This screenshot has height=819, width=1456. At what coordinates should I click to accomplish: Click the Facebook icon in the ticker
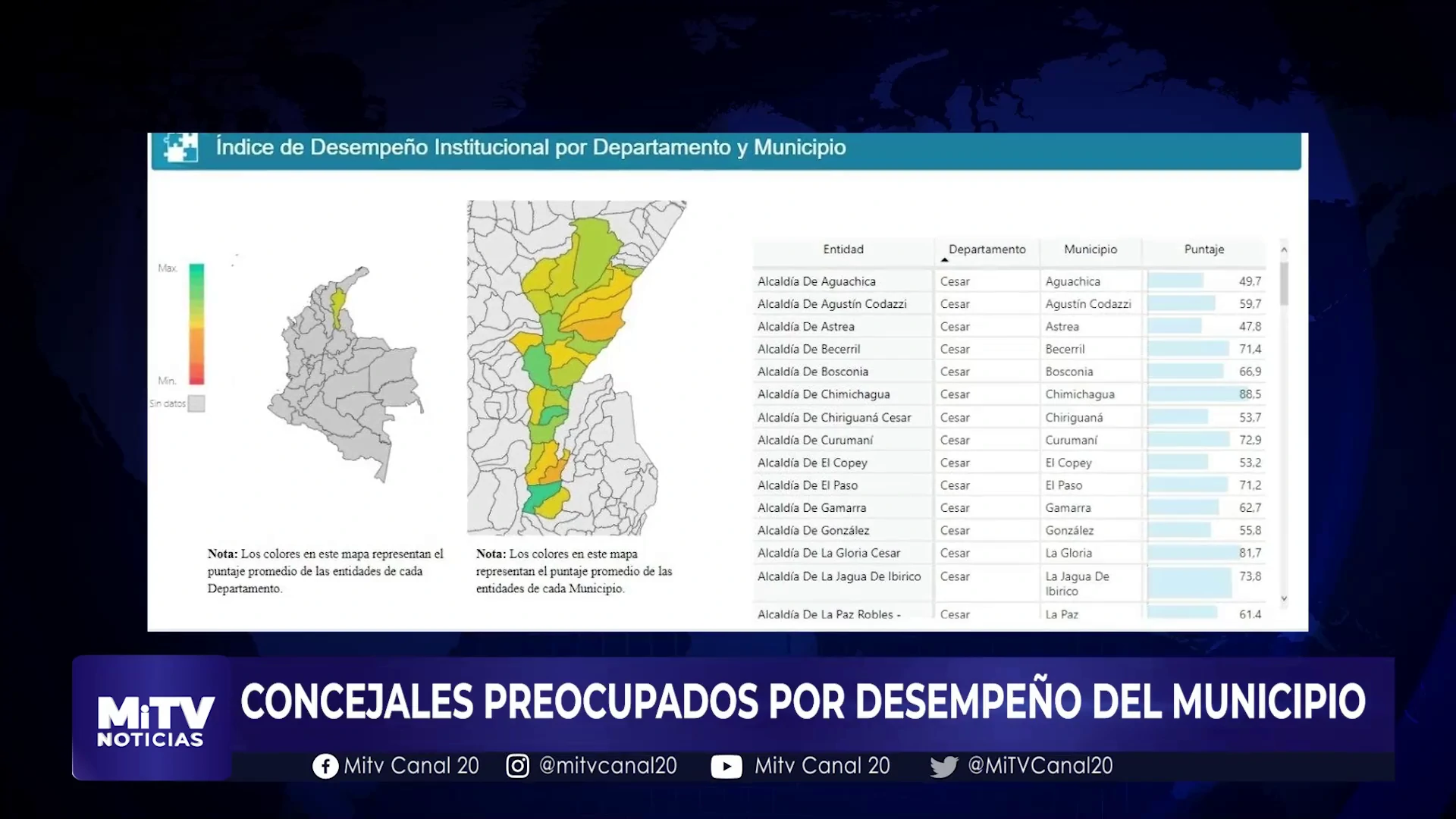pos(325,766)
